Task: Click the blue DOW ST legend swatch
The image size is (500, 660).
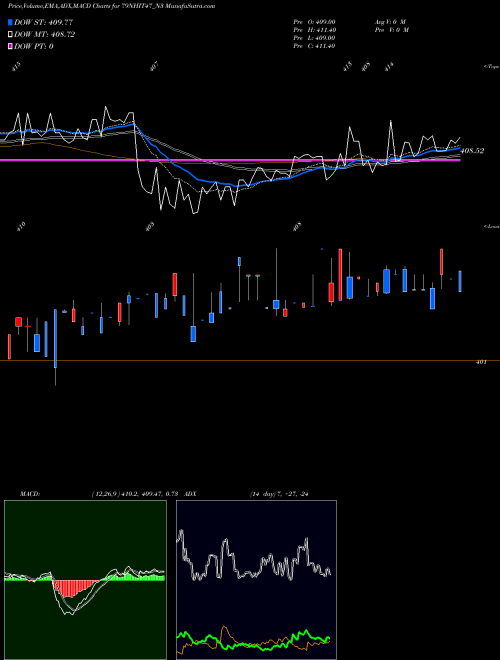Action: click(10, 22)
